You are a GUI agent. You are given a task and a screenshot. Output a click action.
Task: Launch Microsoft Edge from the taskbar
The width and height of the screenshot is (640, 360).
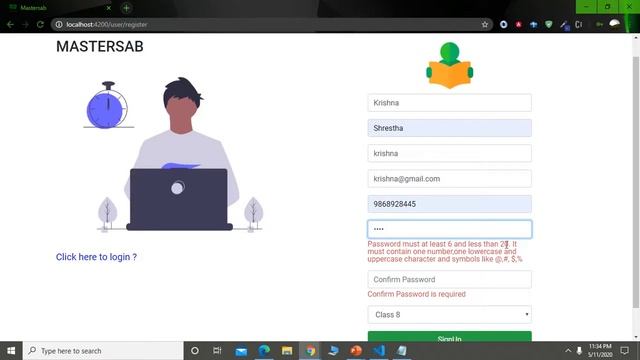click(264, 351)
